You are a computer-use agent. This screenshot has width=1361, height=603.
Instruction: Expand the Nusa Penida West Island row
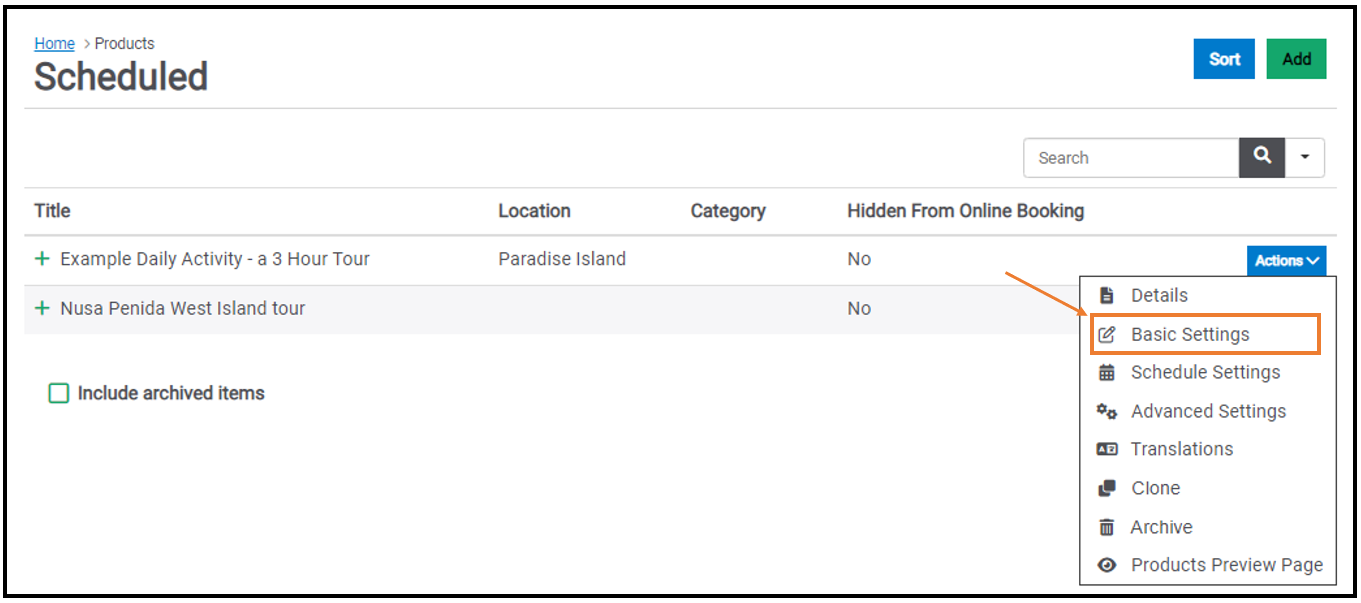(x=42, y=308)
